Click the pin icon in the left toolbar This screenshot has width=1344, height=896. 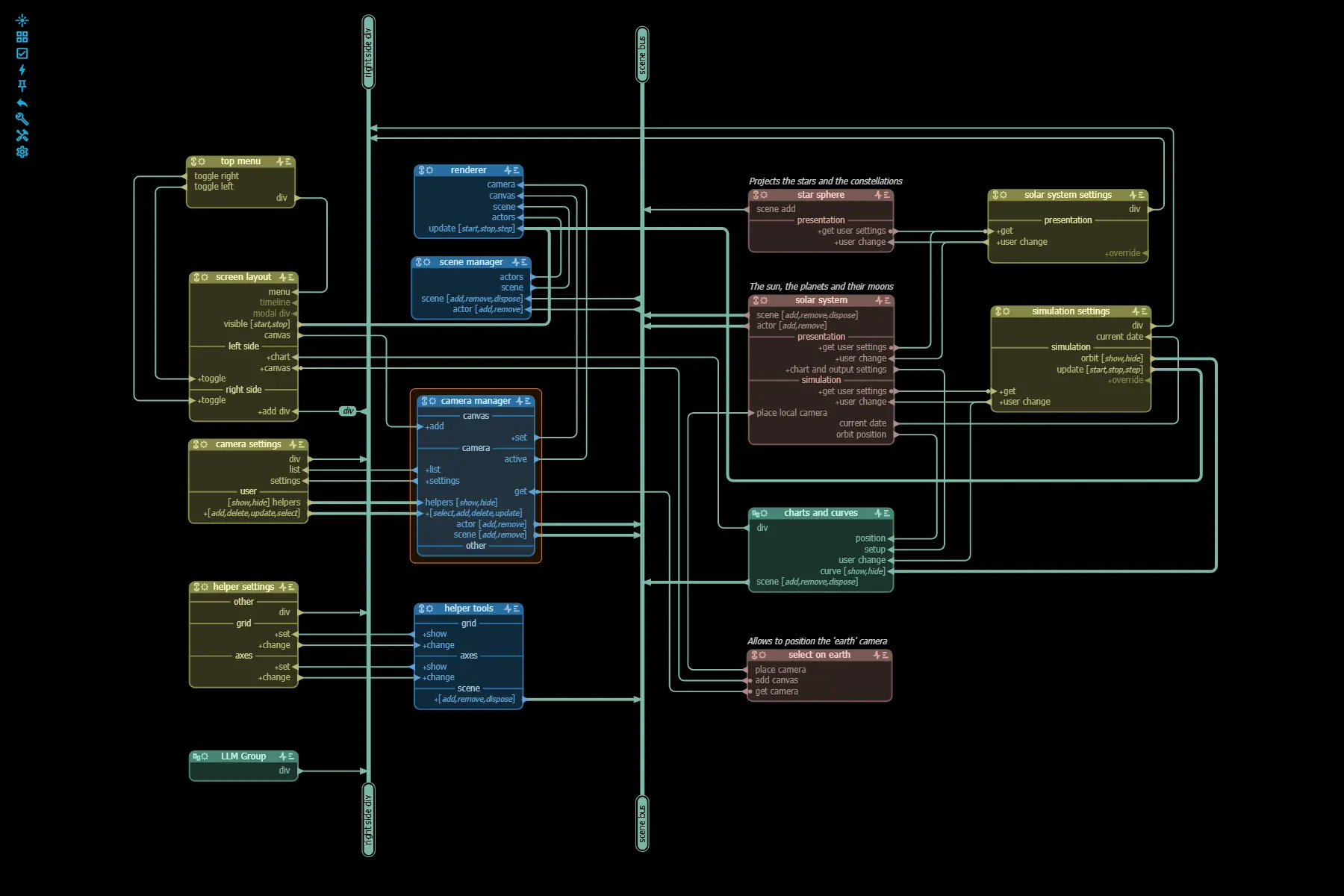tap(22, 85)
